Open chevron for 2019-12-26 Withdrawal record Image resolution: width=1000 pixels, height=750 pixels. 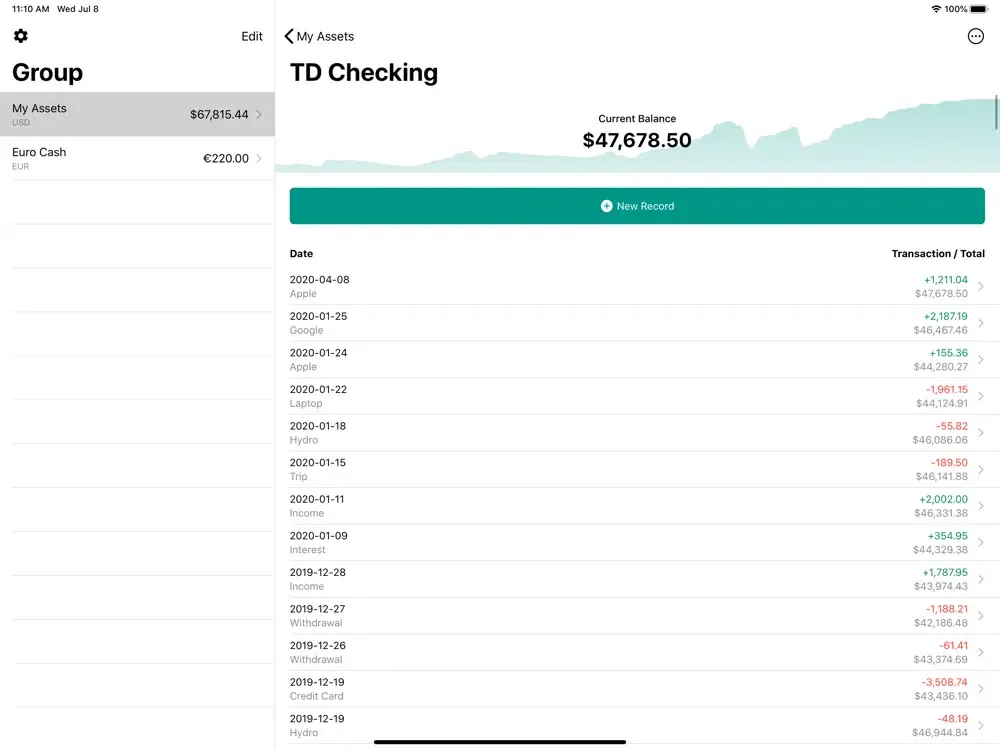tap(981, 652)
